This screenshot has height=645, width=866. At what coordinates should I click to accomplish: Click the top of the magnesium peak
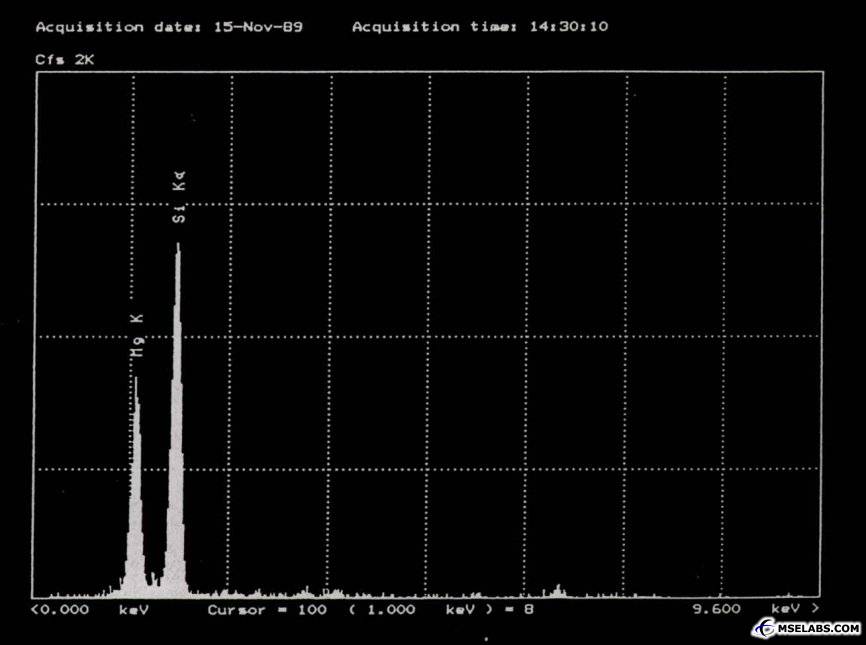136,380
